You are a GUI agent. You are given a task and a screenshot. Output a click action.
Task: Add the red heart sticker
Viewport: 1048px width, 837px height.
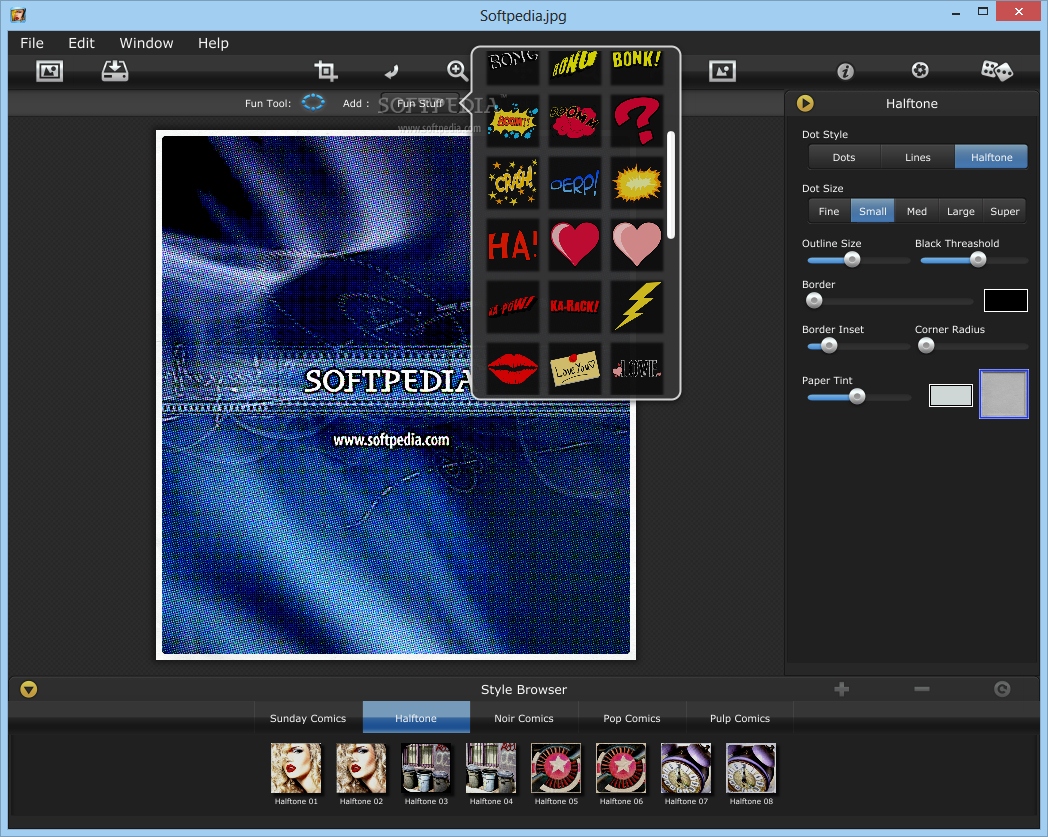click(575, 245)
